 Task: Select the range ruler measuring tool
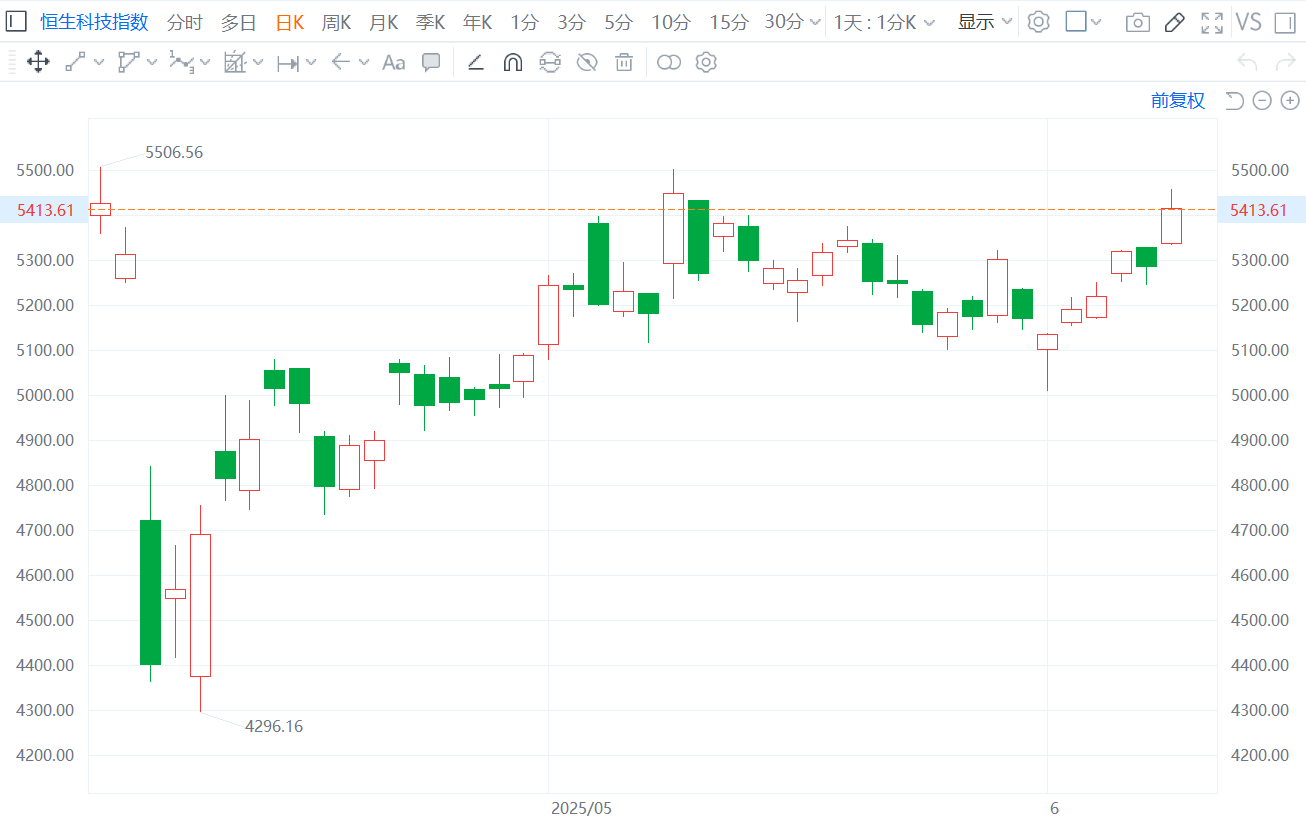pos(288,62)
